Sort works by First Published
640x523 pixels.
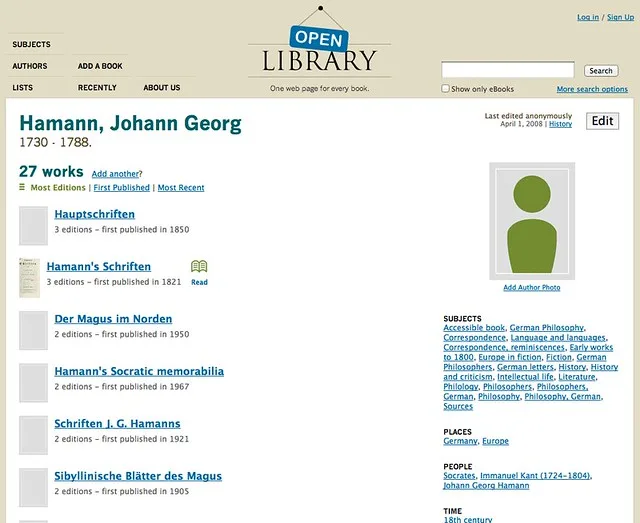(122, 188)
